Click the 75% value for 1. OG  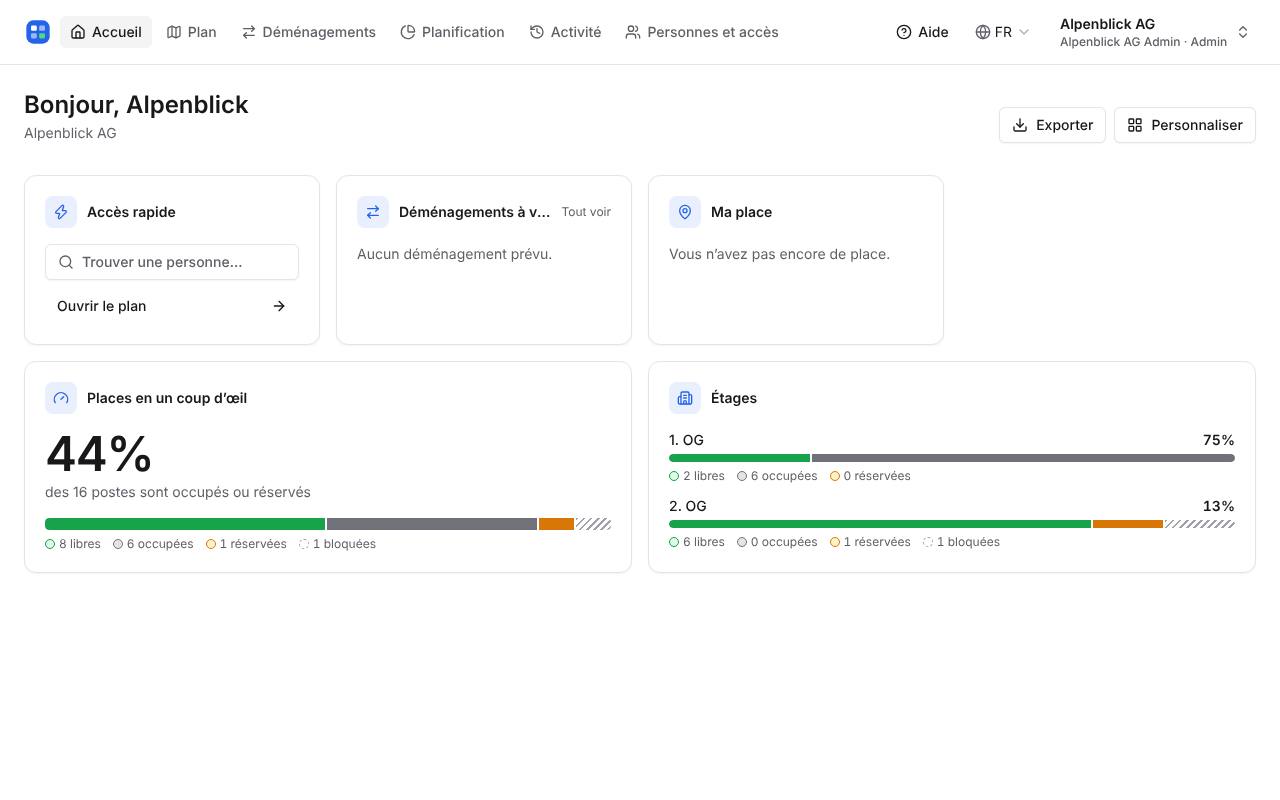1219,440
